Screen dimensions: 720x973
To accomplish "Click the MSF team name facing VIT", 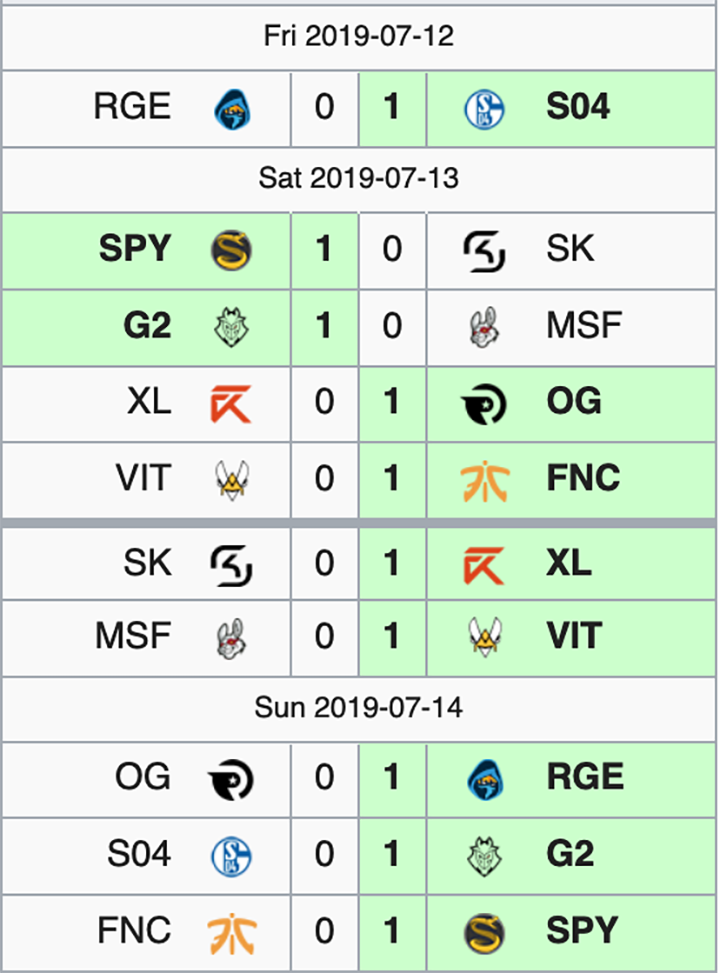I will pos(133,635).
